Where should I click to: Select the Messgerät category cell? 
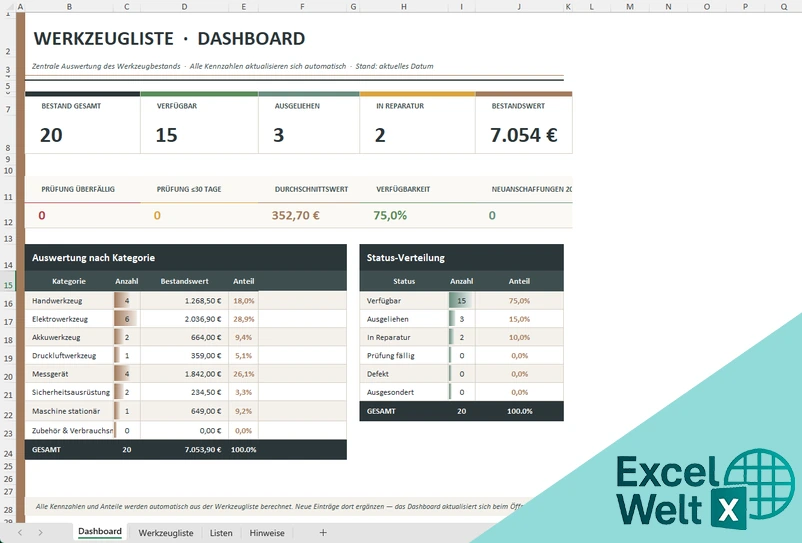(69, 374)
